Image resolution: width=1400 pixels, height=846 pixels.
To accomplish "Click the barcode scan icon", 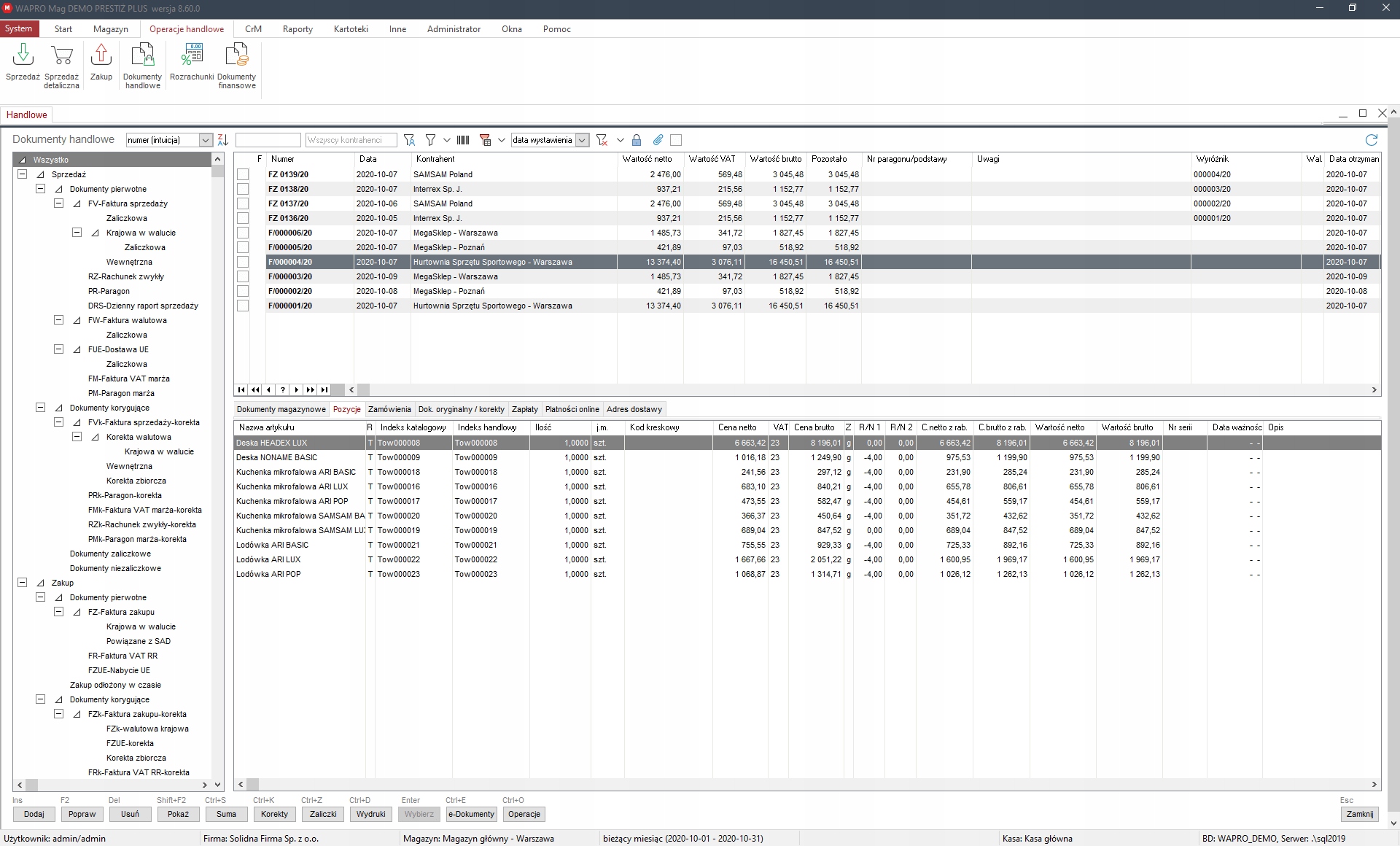I will click(463, 140).
